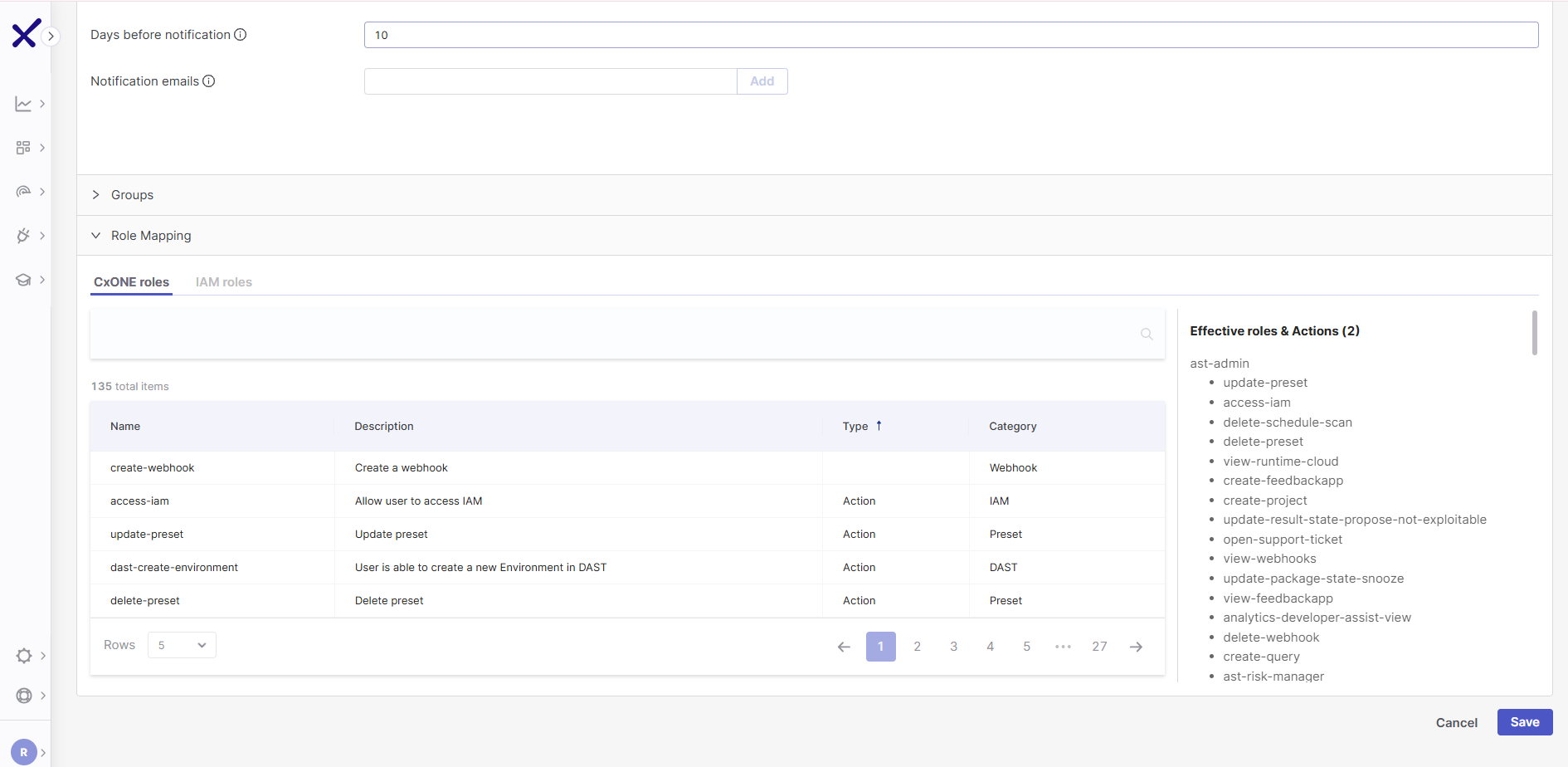Select the analytics dashboard icon in the sidebar
Viewport: 1568px width, 767px height.
pyautogui.click(x=24, y=103)
